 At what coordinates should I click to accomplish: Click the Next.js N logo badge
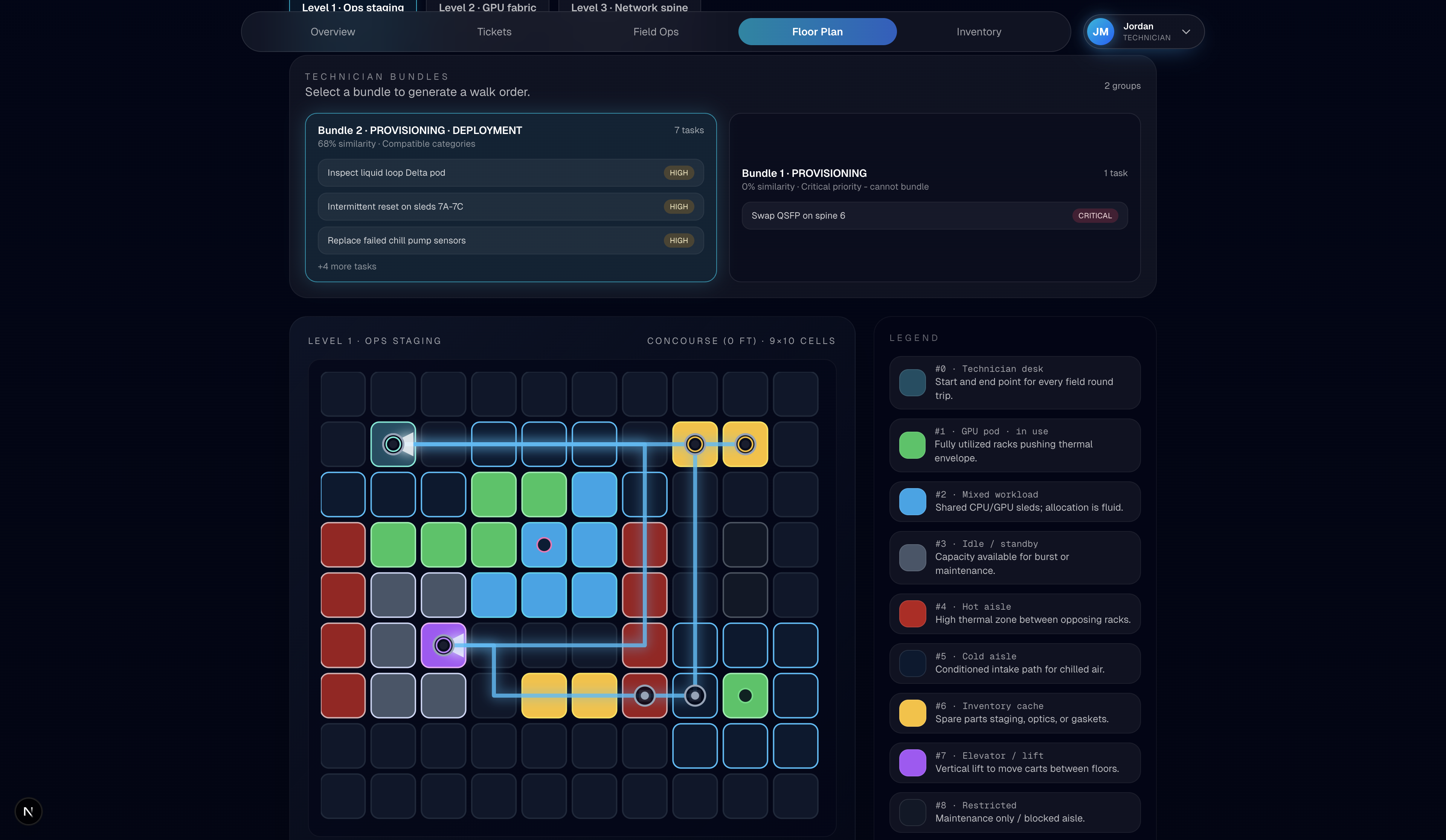coord(28,811)
